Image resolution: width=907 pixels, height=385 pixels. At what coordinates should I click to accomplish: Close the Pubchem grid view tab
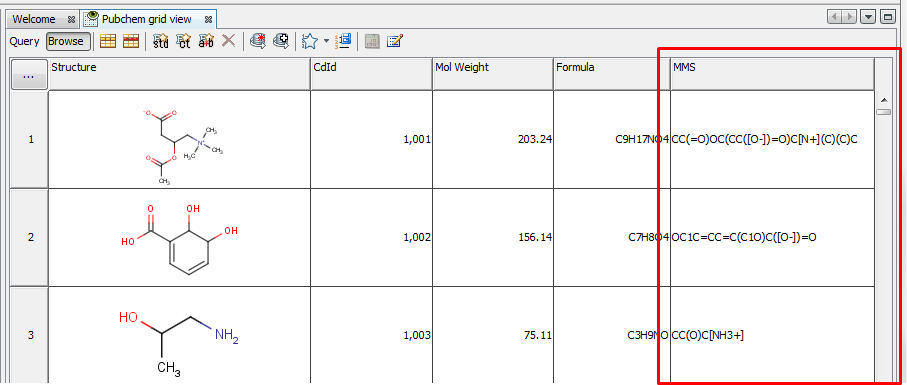pyautogui.click(x=208, y=20)
